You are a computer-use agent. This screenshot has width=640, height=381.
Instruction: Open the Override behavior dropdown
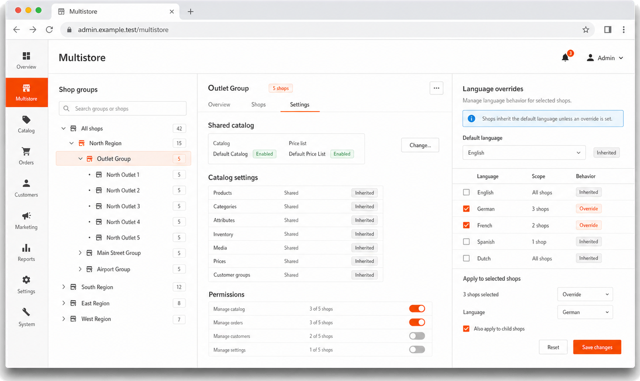pyautogui.click(x=584, y=294)
